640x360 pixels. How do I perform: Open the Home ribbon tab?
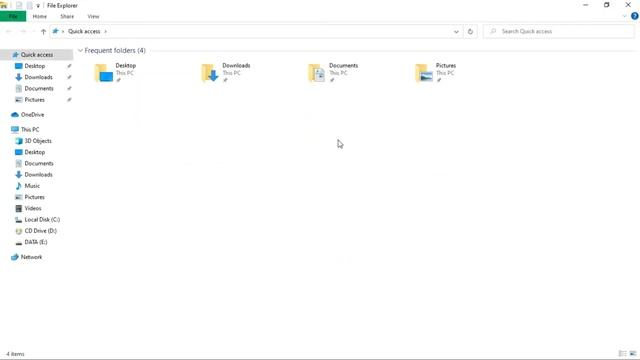(x=40, y=16)
